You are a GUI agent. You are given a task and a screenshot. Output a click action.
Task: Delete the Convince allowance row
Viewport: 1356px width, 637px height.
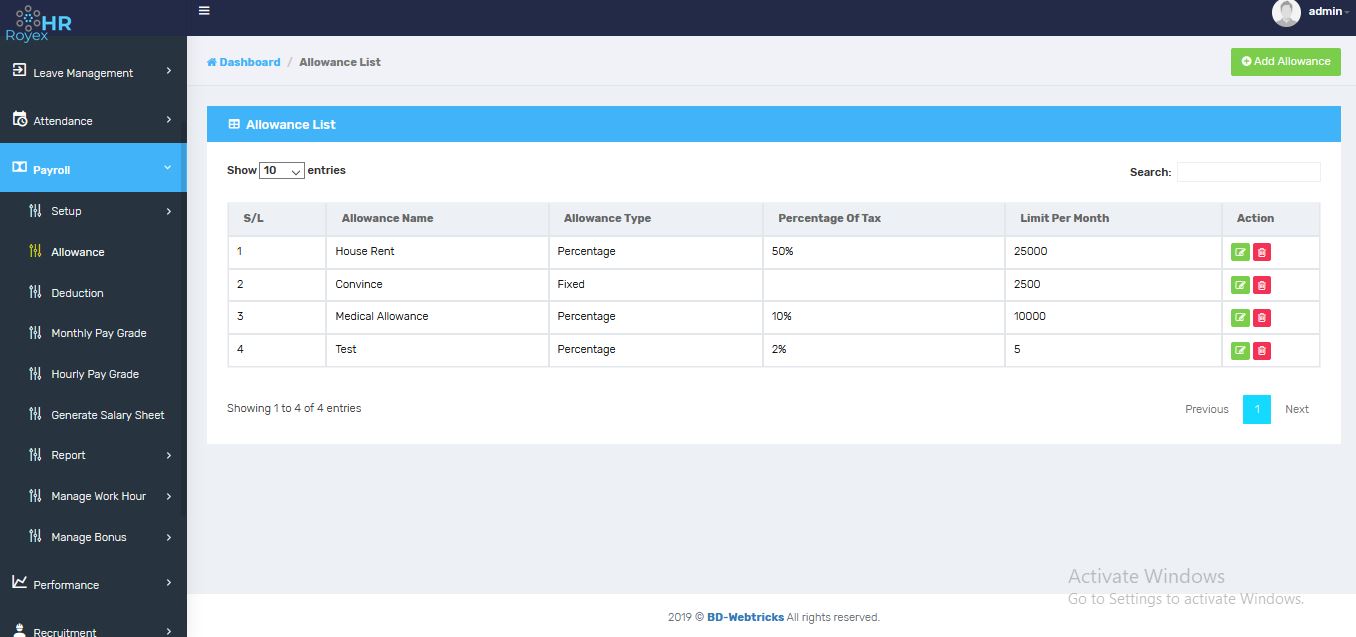point(1262,285)
